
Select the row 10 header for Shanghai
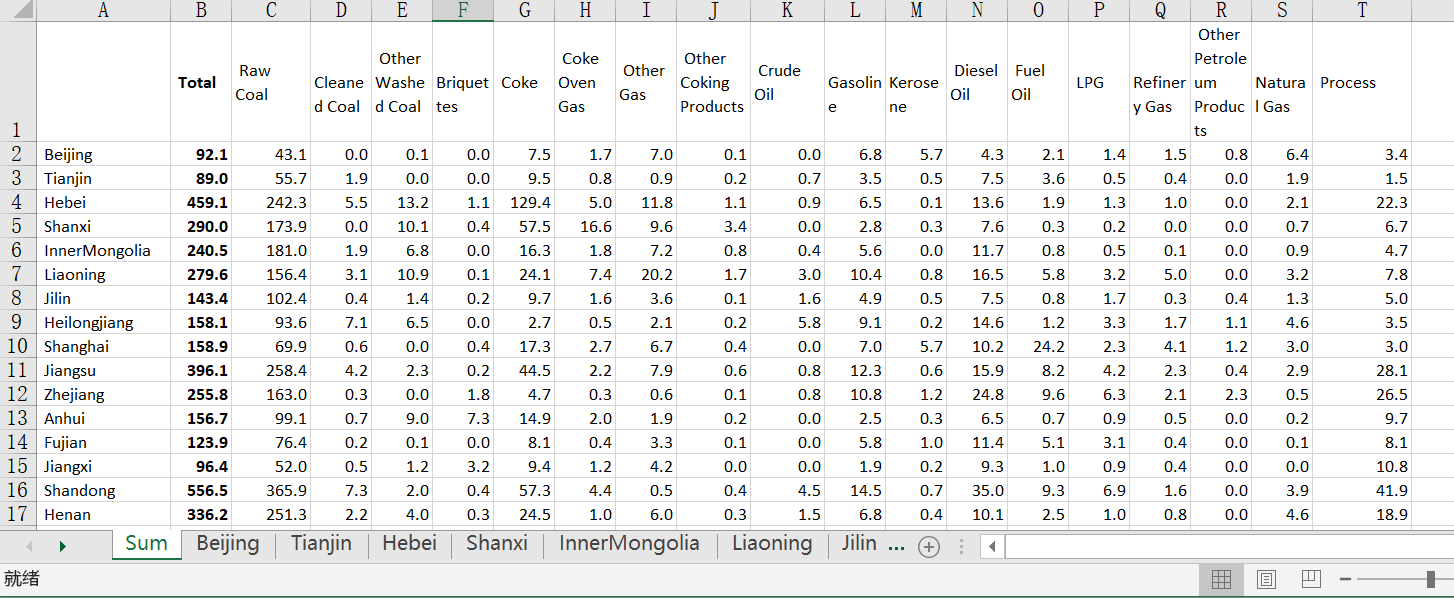[18, 347]
